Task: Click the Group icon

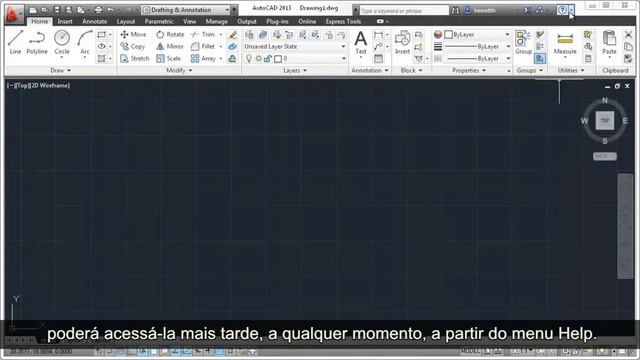Action: tap(523, 42)
